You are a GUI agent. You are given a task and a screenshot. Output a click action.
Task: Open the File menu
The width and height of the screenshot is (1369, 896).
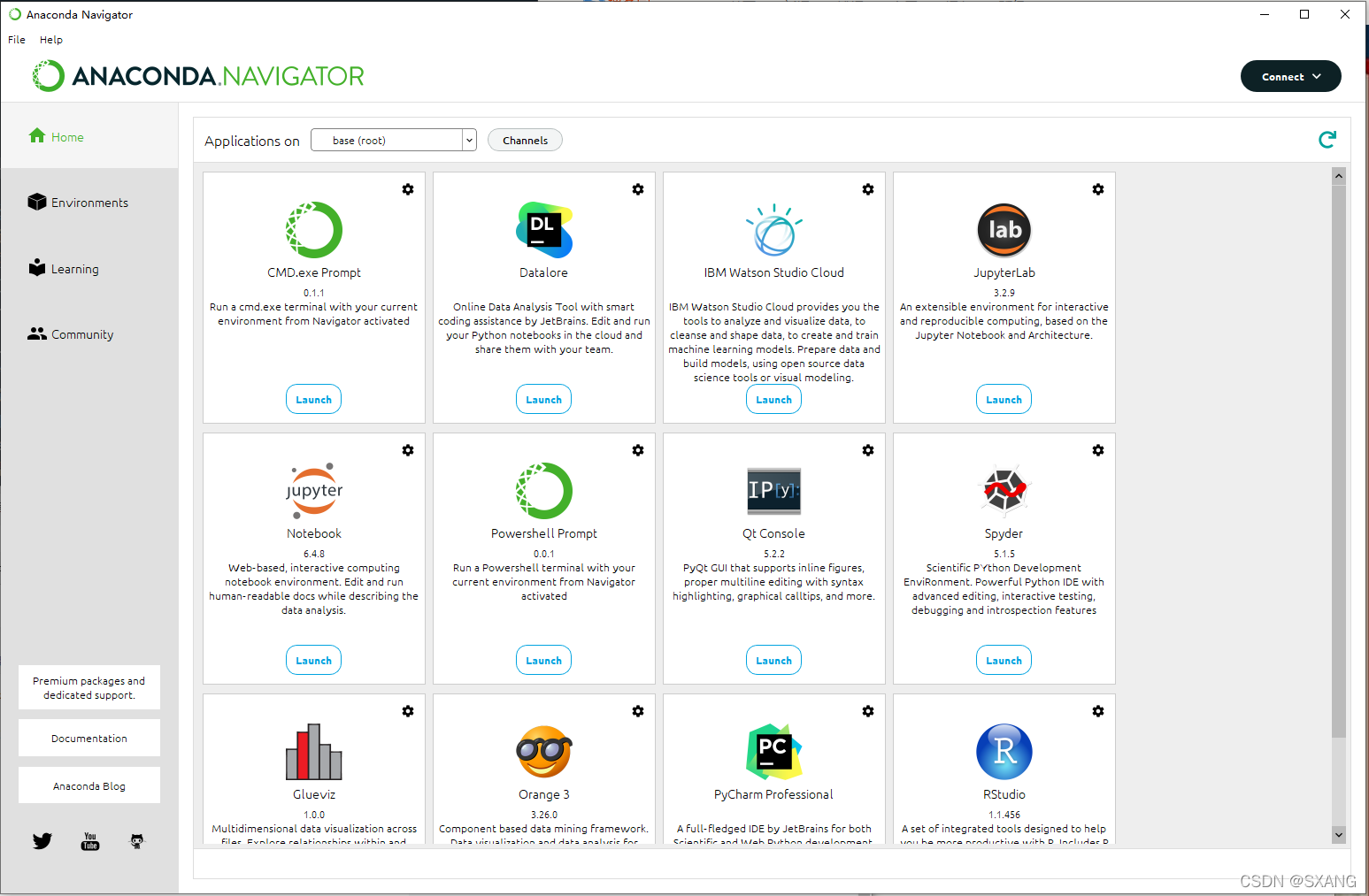17,40
